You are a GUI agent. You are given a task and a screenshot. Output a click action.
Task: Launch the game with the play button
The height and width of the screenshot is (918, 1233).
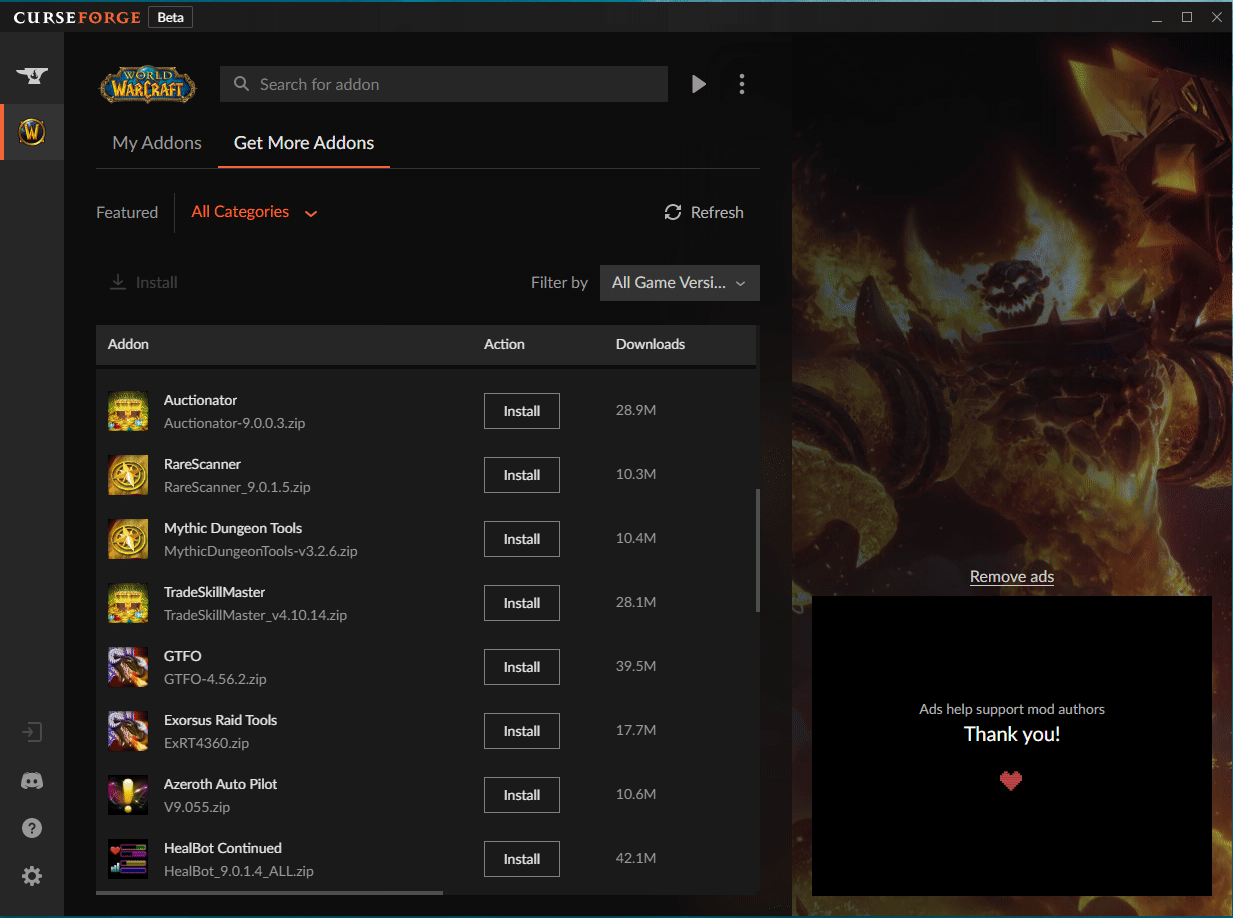pos(699,84)
